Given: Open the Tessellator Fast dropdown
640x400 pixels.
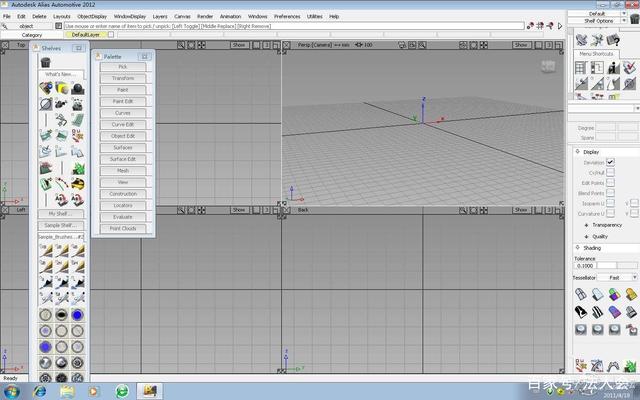Looking at the screenshot, I should [617, 278].
